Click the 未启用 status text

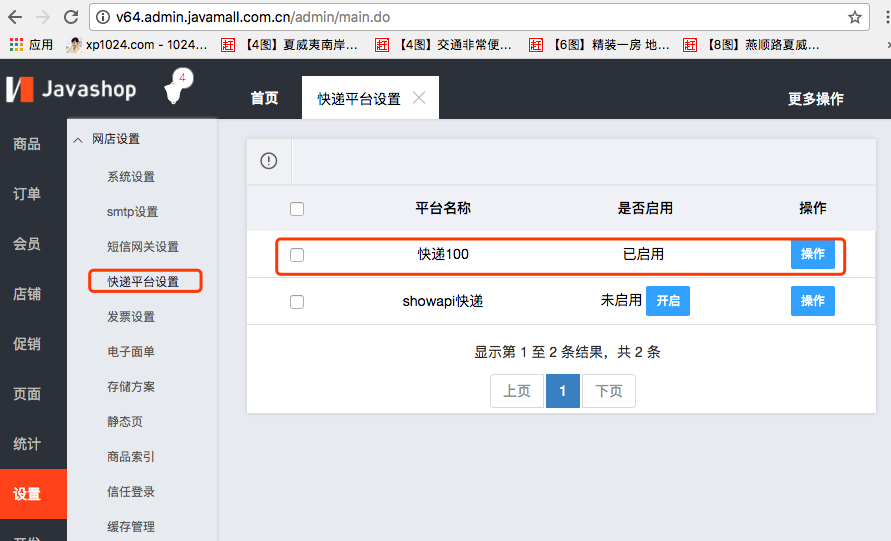pyautogui.click(x=621, y=300)
